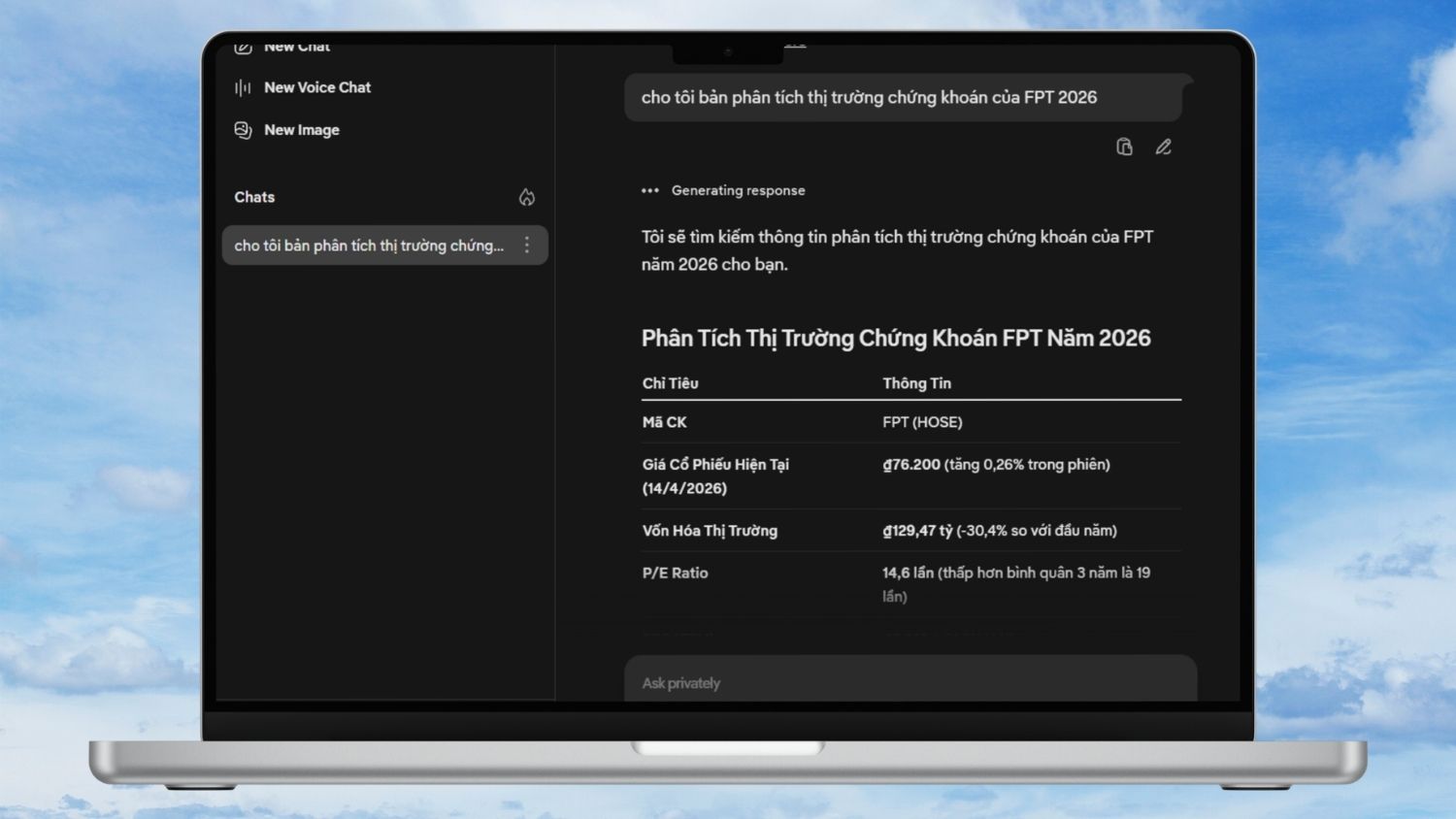This screenshot has height=819, width=1456.
Task: Click the Generating response dots indicator
Action: [650, 190]
